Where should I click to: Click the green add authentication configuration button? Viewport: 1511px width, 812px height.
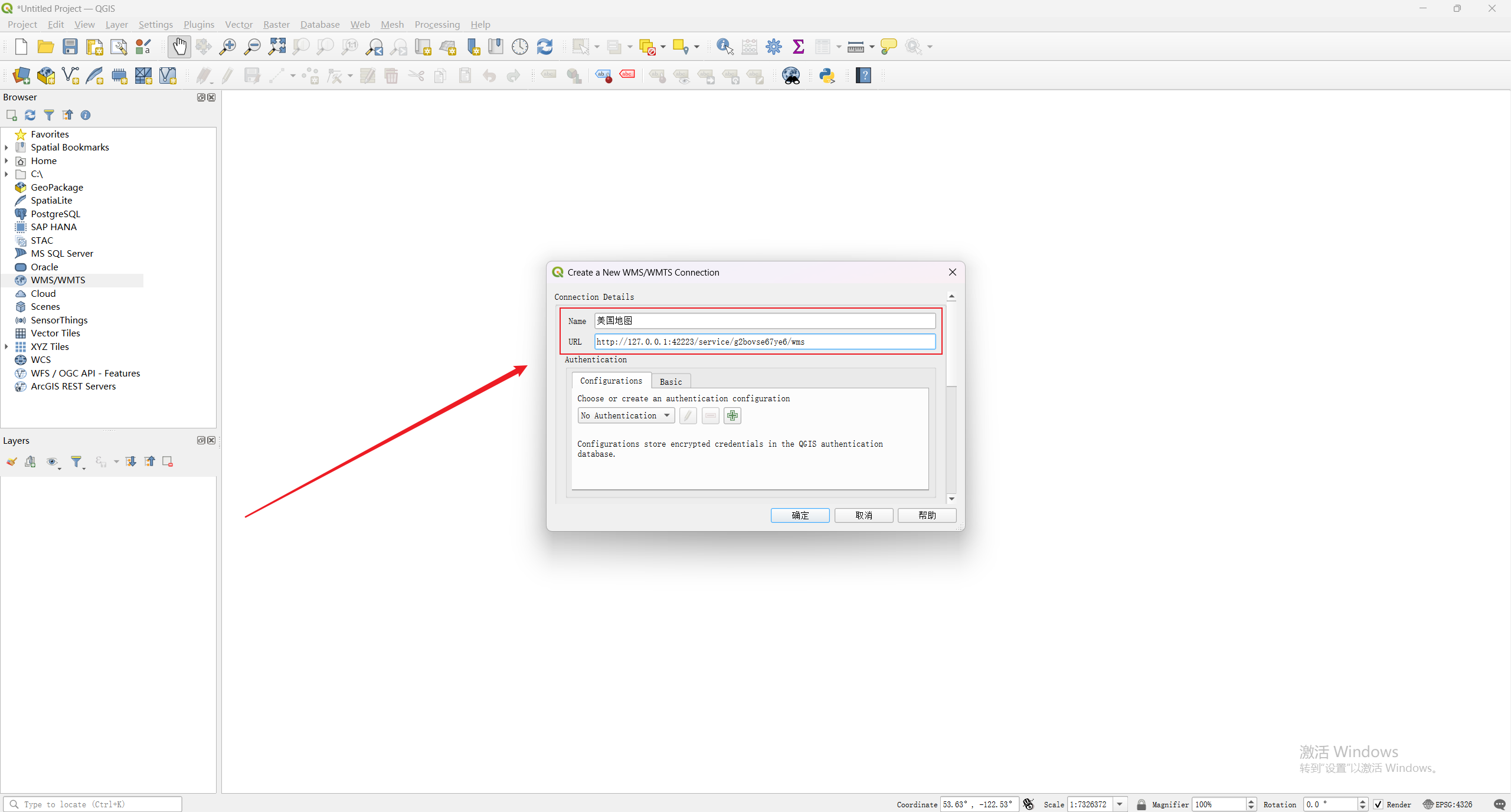[x=732, y=416]
